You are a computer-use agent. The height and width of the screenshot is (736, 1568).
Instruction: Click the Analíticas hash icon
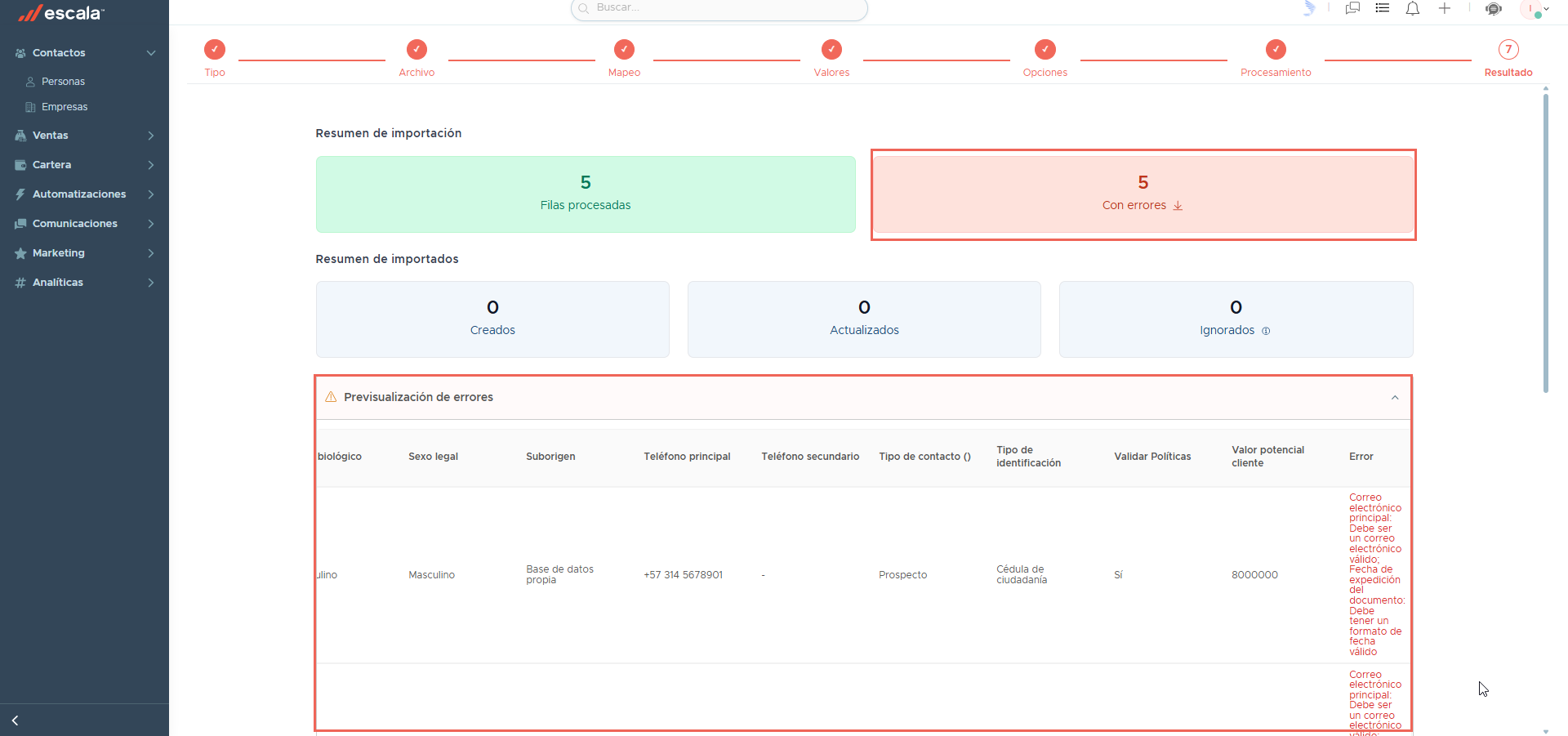point(20,283)
